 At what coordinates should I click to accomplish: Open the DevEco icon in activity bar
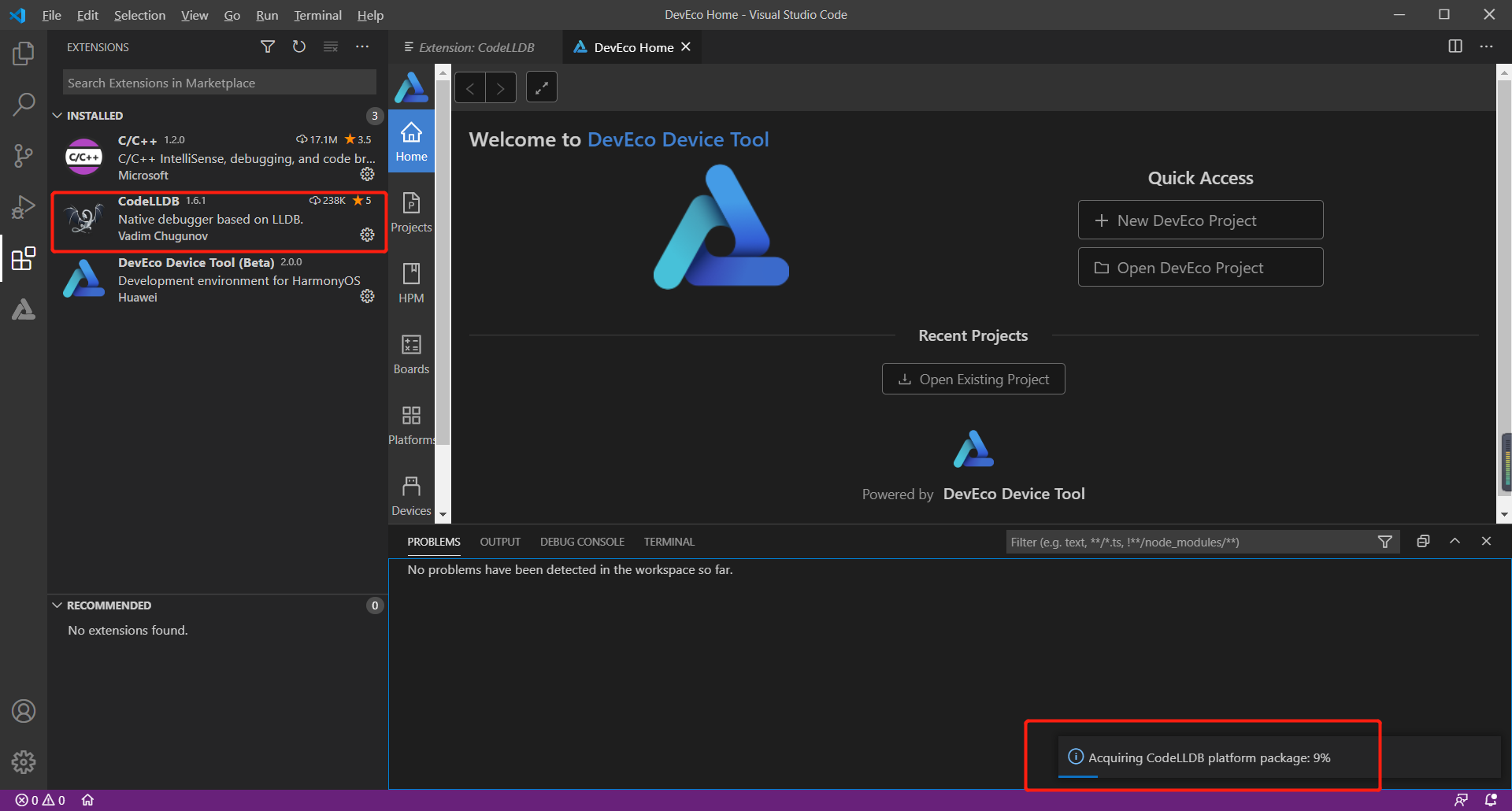(x=24, y=309)
